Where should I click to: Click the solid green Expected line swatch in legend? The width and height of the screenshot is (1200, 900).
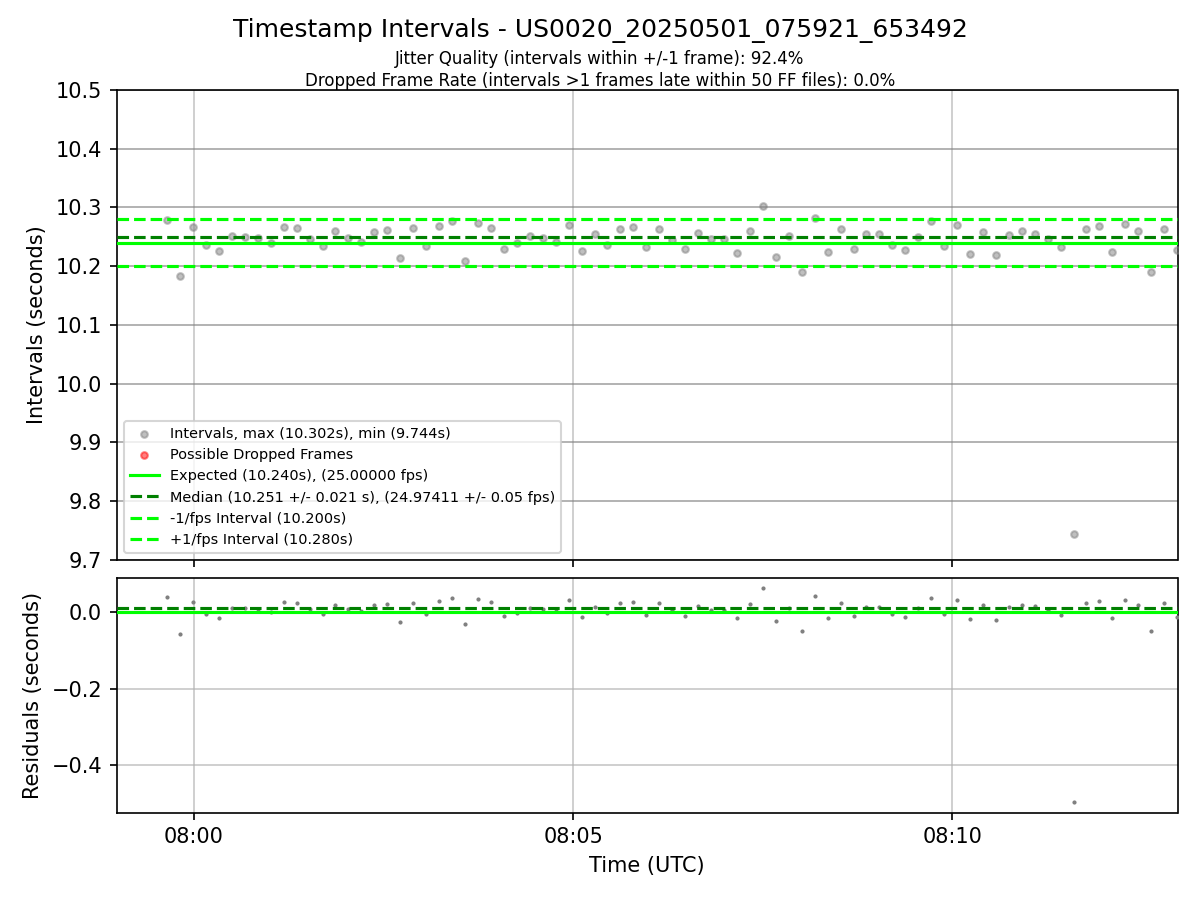click(x=144, y=476)
